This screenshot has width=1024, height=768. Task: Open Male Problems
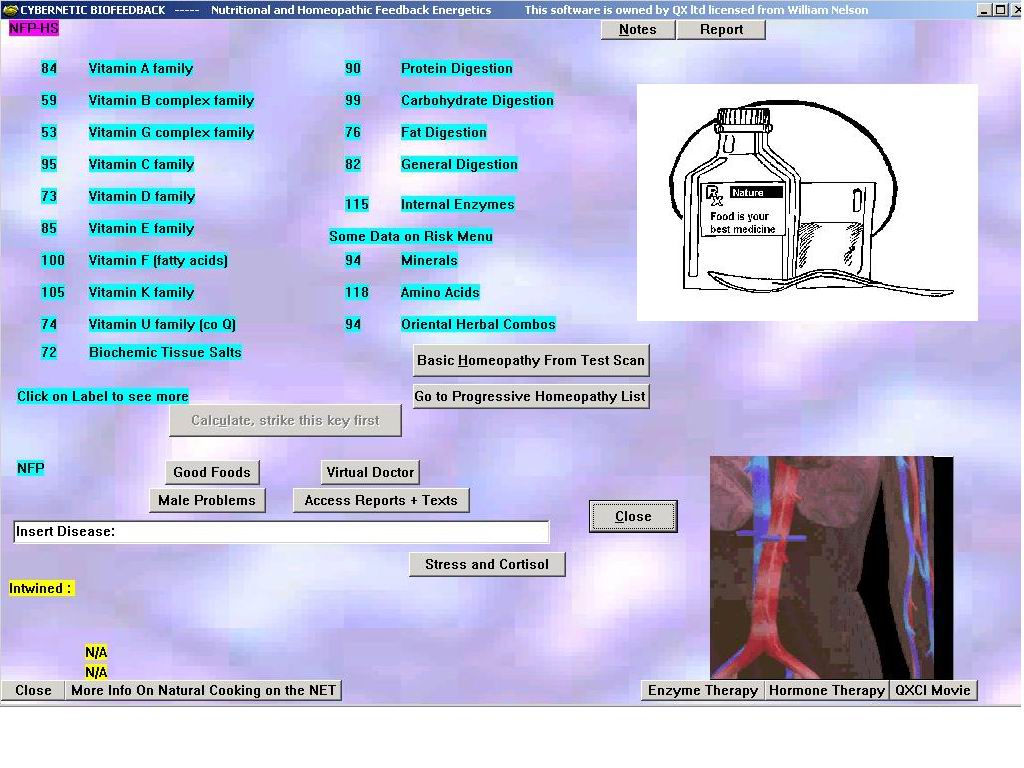click(207, 500)
